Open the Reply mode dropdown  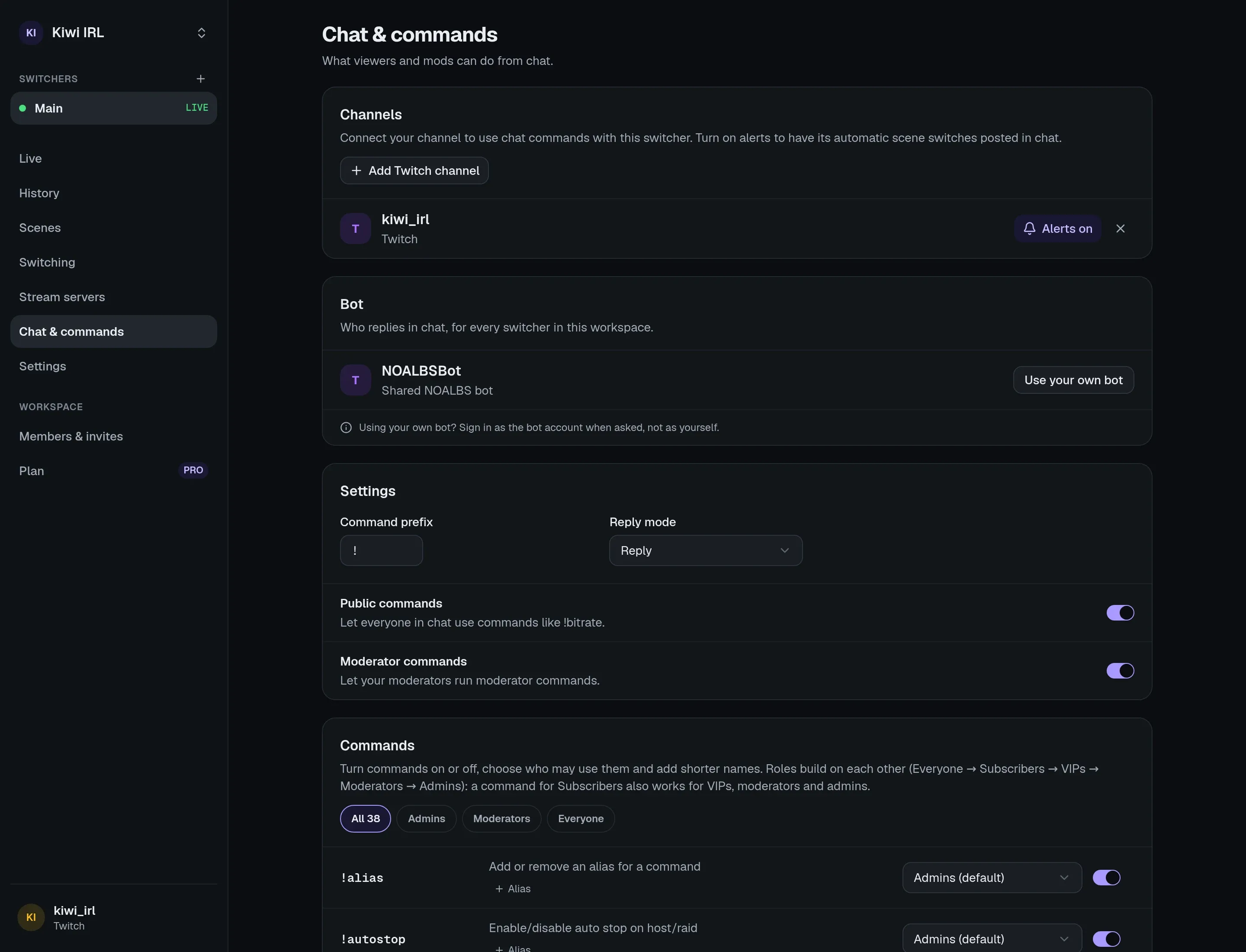[x=706, y=550]
